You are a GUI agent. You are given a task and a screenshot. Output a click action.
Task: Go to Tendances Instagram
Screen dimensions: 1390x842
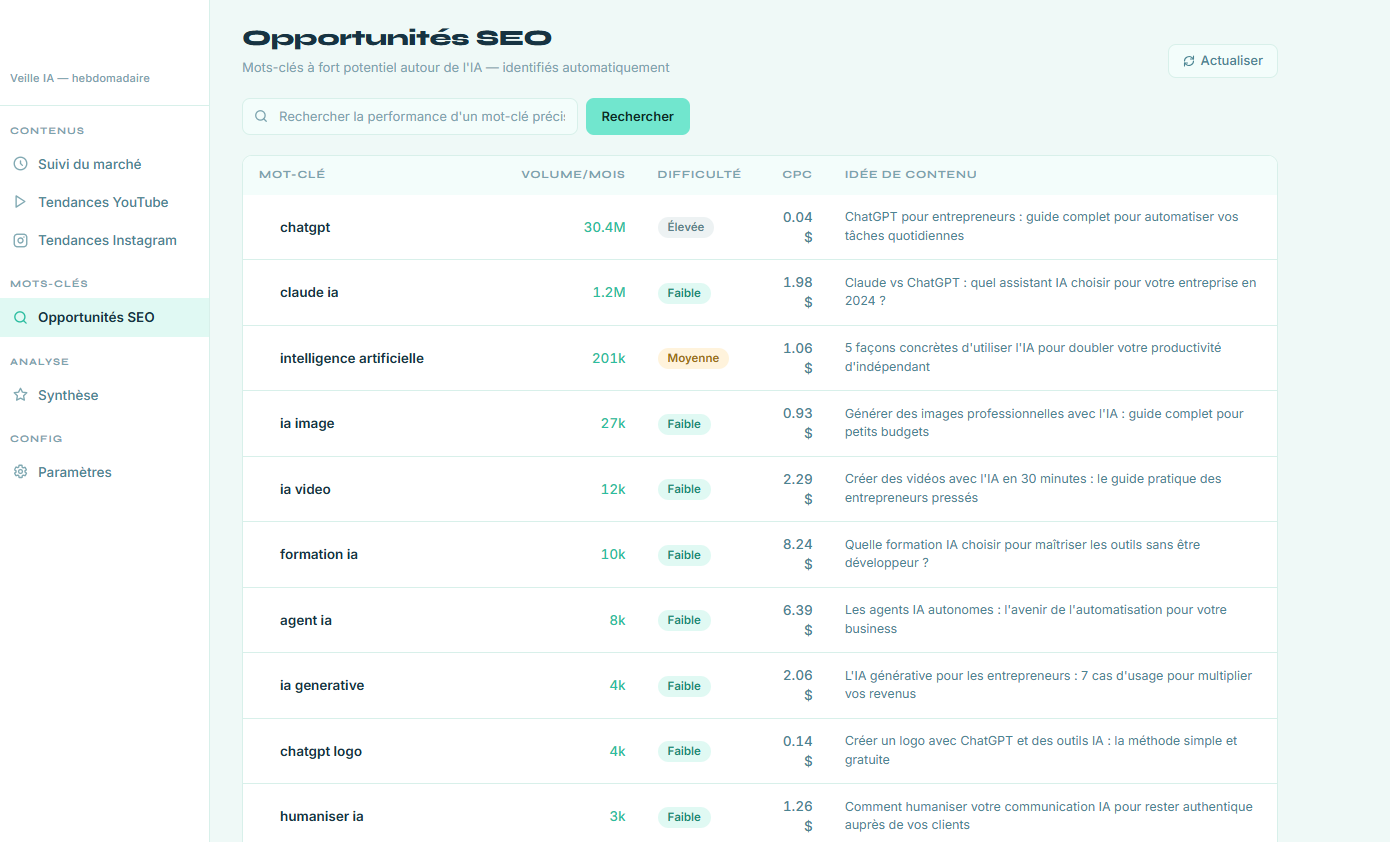[104, 240]
